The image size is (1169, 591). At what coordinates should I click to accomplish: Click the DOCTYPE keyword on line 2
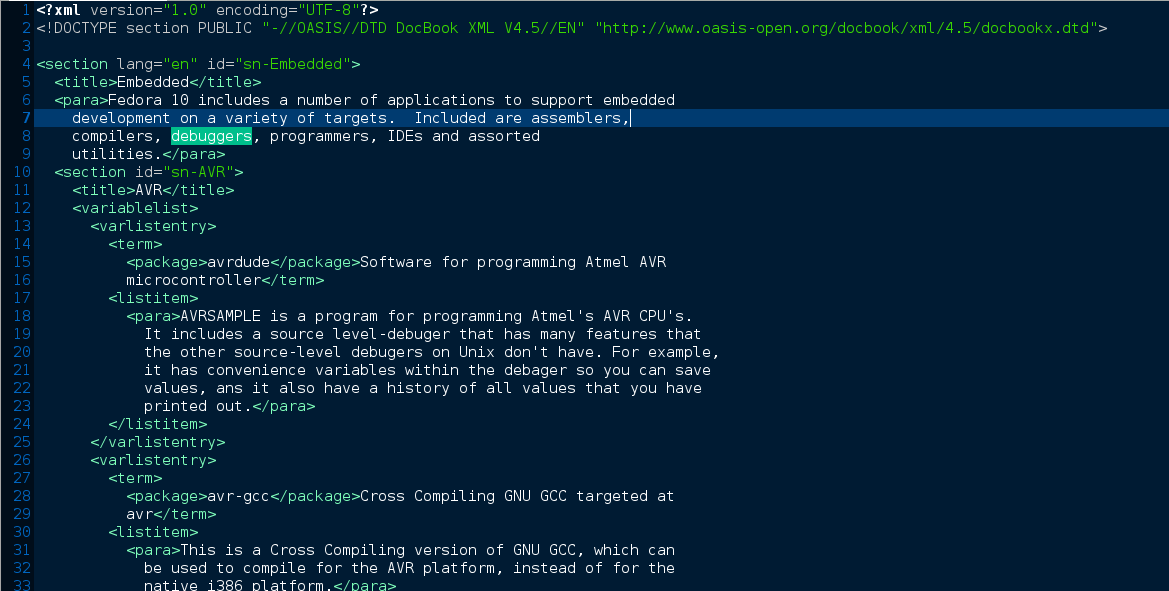(85, 28)
